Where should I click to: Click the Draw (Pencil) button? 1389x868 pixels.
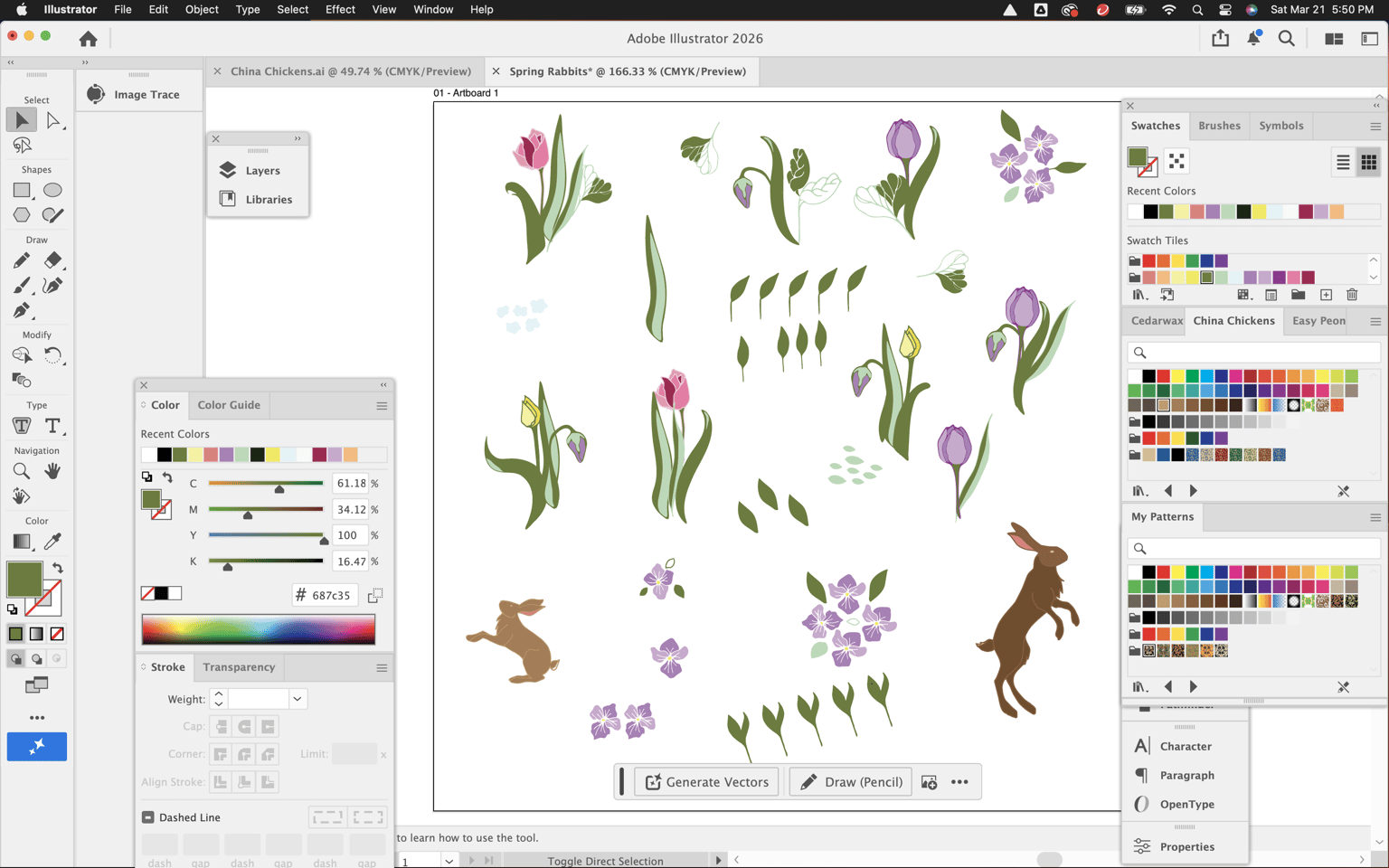[x=851, y=782]
